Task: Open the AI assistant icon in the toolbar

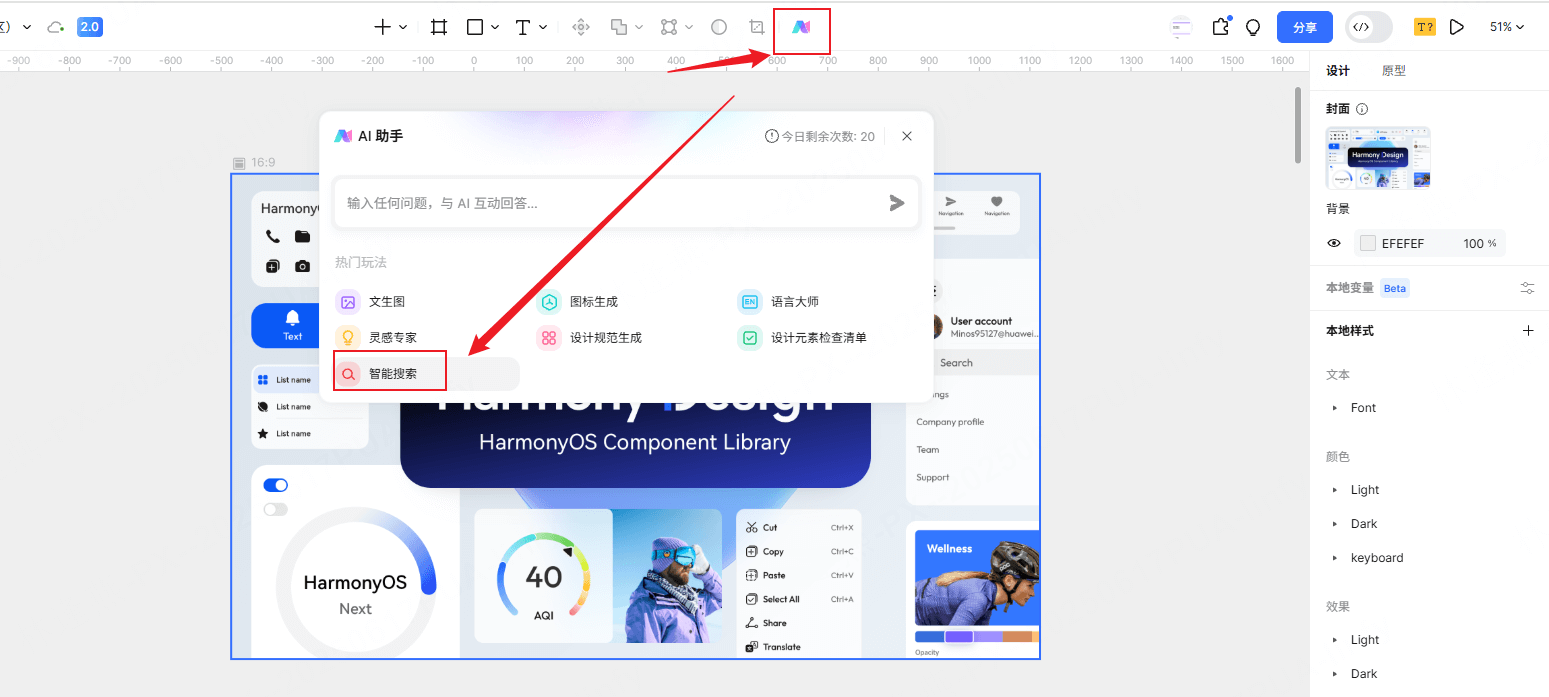Action: [801, 28]
